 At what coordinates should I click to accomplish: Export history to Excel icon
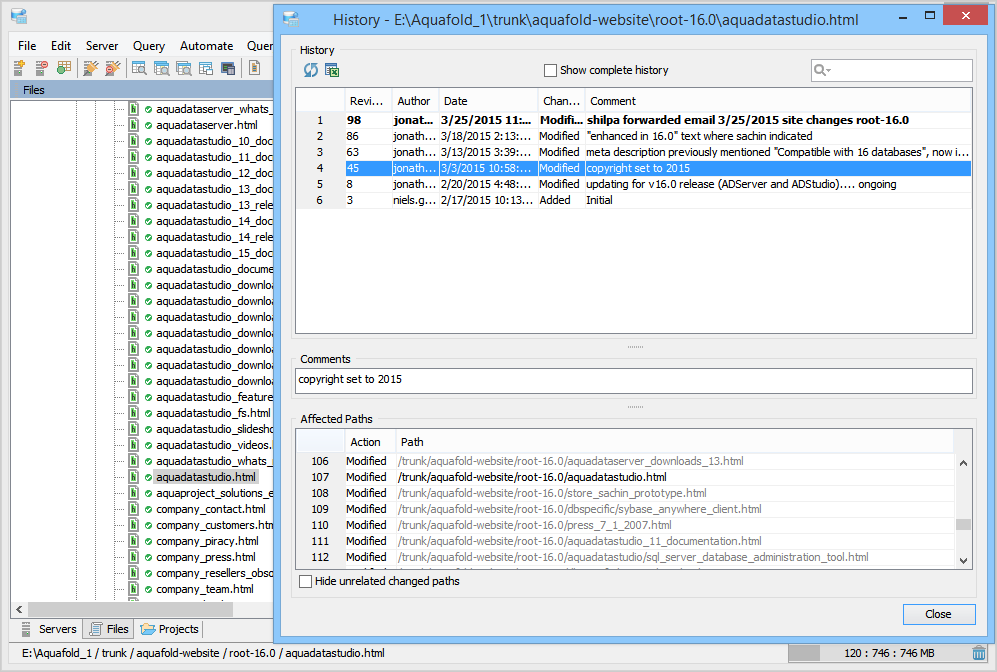tap(332, 70)
